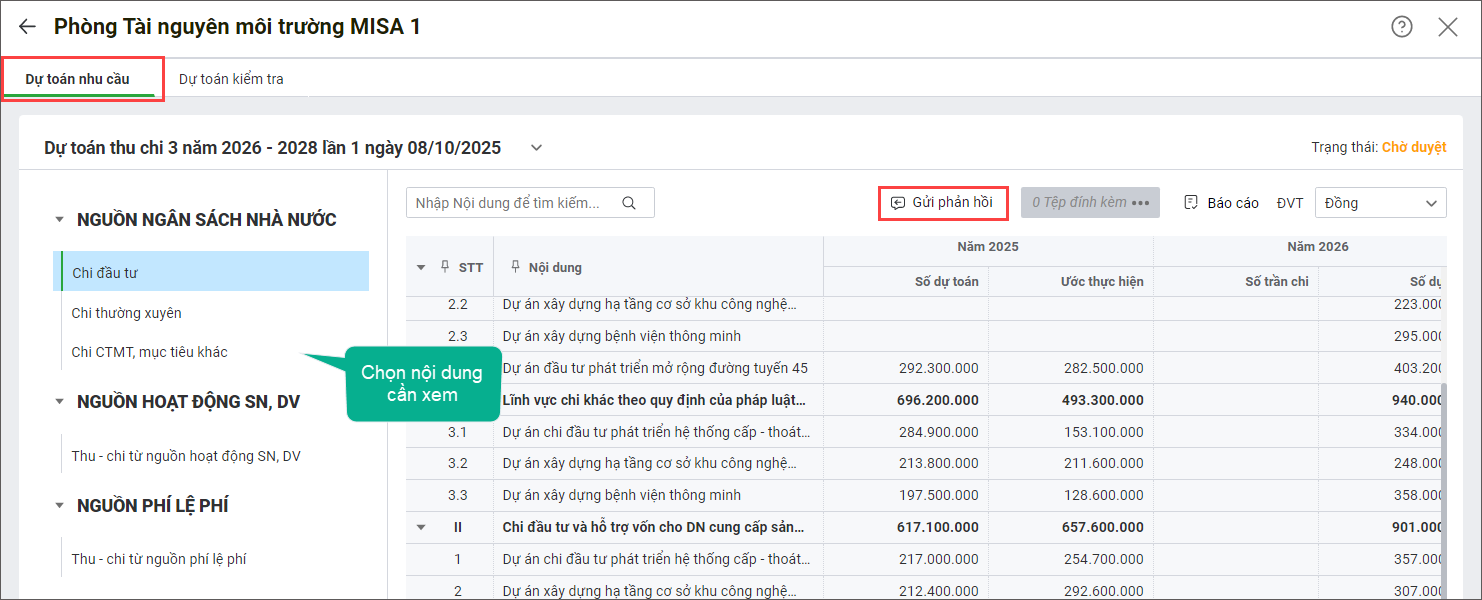The height and width of the screenshot is (600, 1482).
Task: Select Chi thường xuyên in sidebar
Action: [127, 313]
